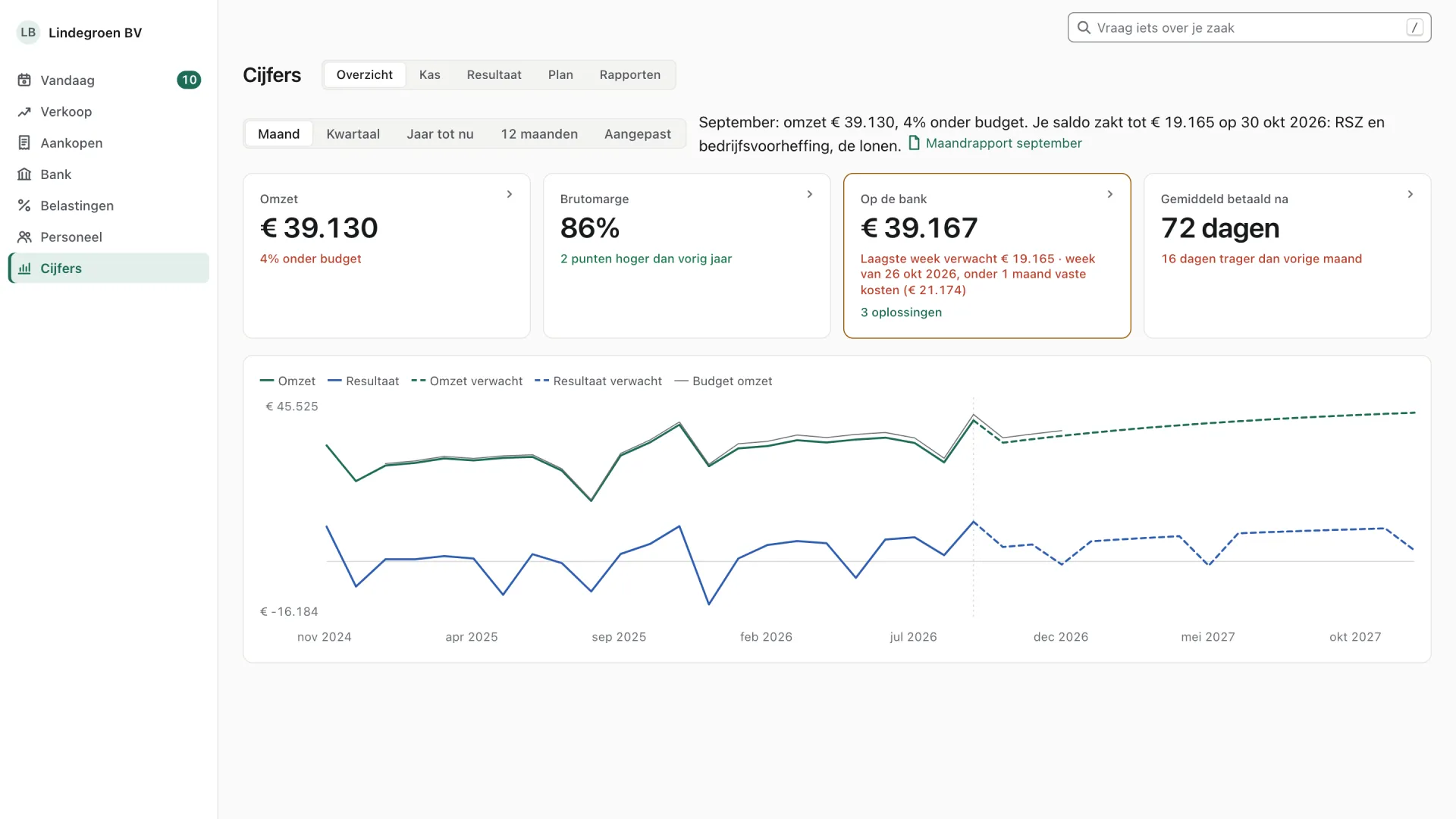Image resolution: width=1456 pixels, height=819 pixels.
Task: Toggle Resultaat series in chart legend
Action: (x=363, y=381)
